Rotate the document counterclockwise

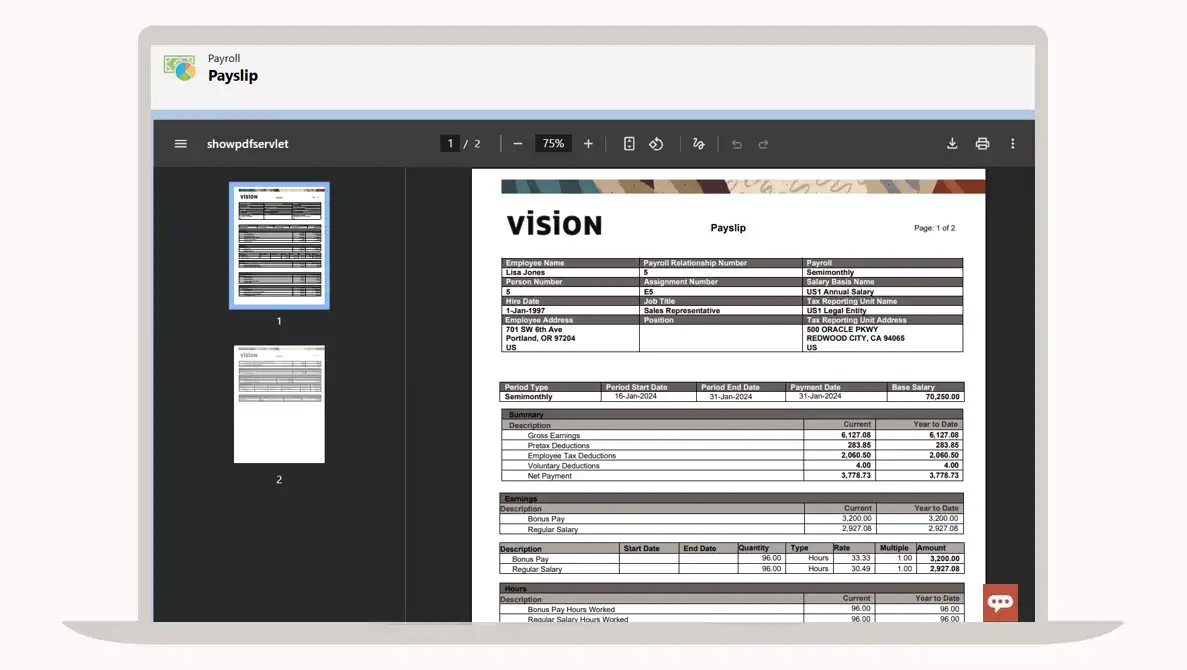click(x=656, y=144)
